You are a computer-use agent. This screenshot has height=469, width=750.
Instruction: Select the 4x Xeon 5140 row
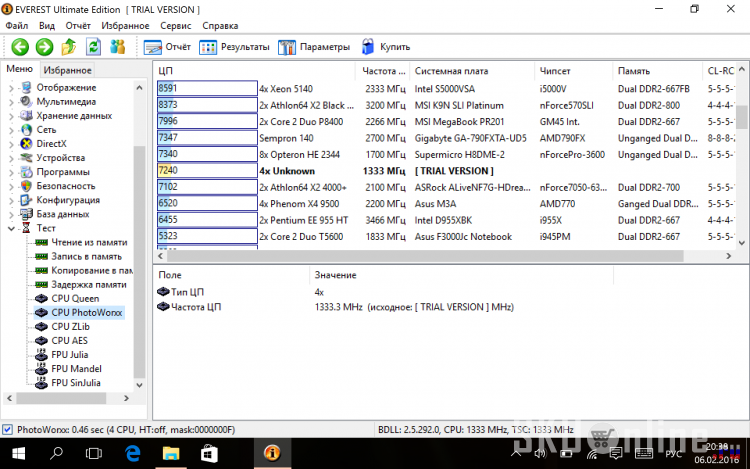click(445, 88)
